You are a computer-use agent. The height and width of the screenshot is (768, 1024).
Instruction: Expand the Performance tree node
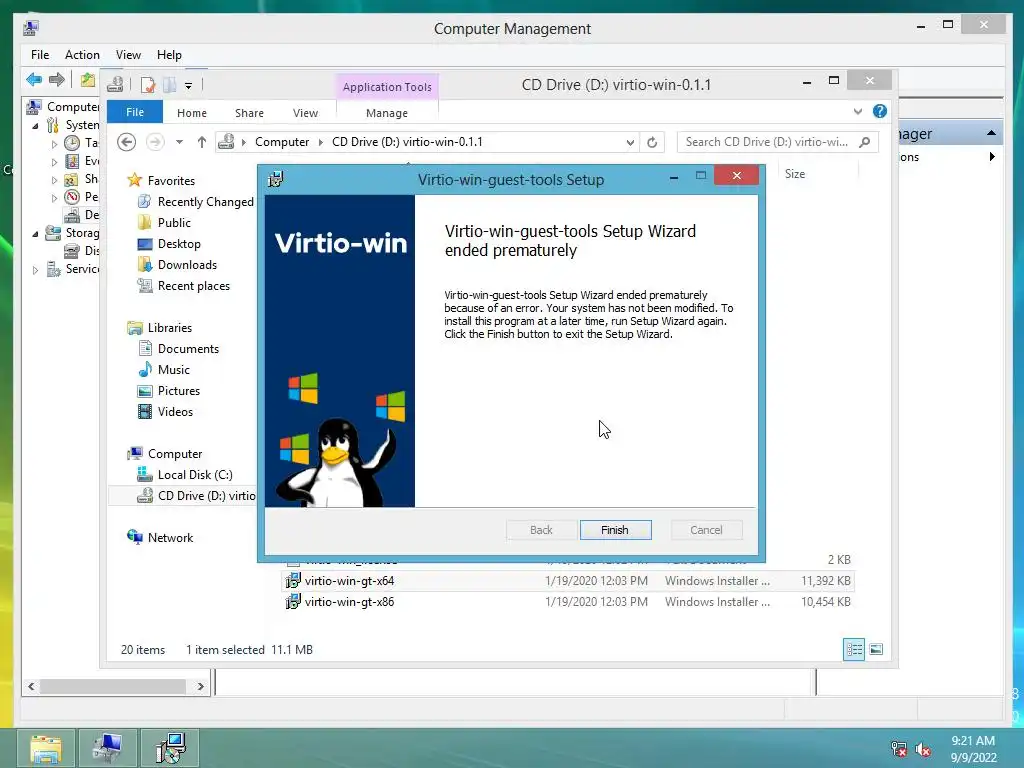pyautogui.click(x=54, y=197)
